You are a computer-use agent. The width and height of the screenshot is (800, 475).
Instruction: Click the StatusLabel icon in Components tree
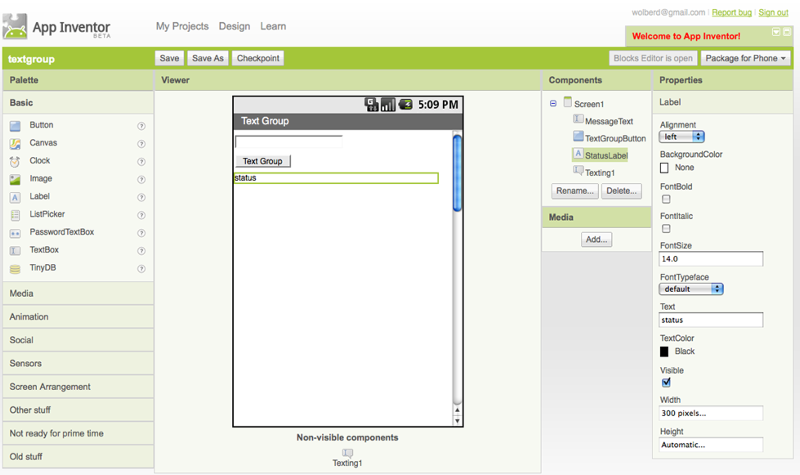(578, 154)
